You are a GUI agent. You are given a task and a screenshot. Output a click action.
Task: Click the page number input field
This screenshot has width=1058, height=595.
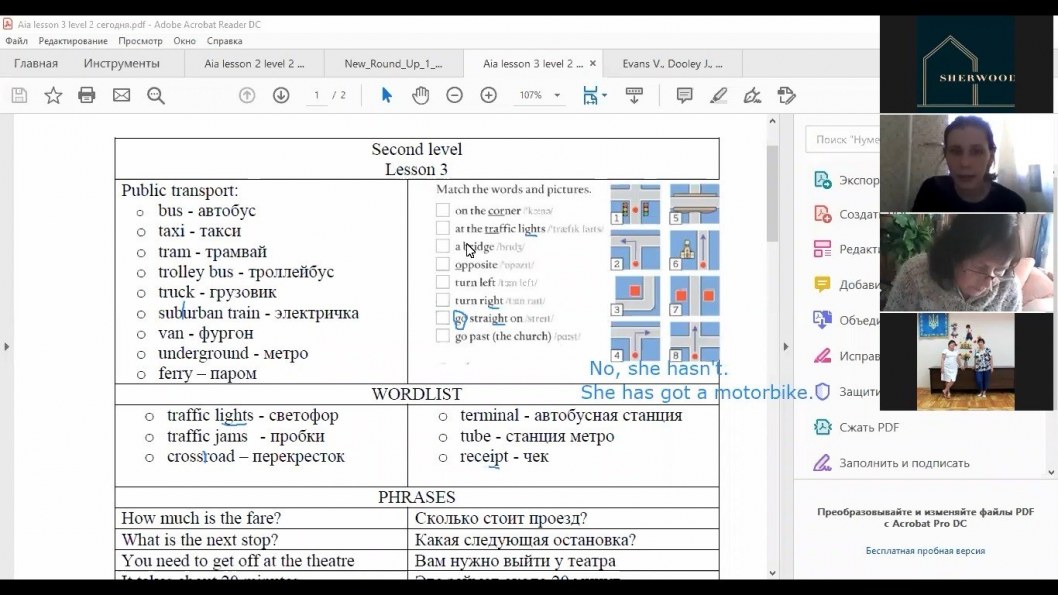(x=316, y=95)
